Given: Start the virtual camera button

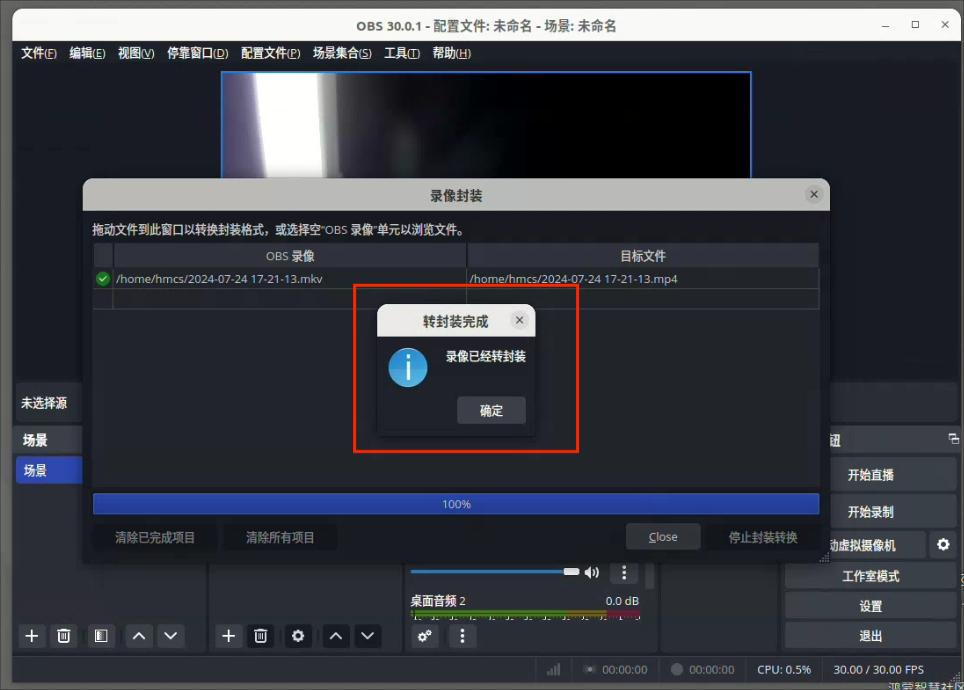Looking at the screenshot, I should click(877, 545).
